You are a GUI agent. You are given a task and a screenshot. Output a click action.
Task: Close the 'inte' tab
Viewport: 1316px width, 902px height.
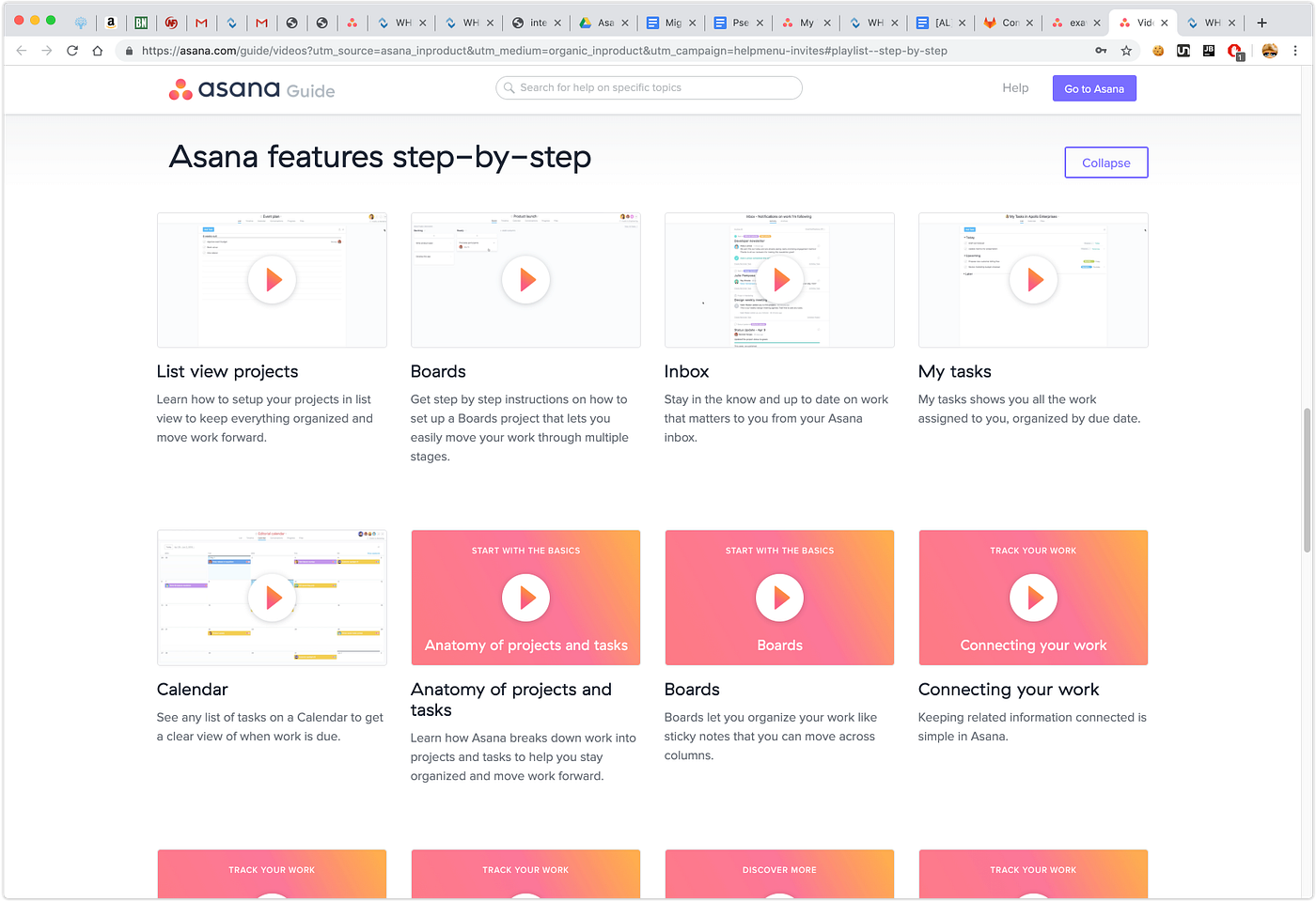point(557,23)
